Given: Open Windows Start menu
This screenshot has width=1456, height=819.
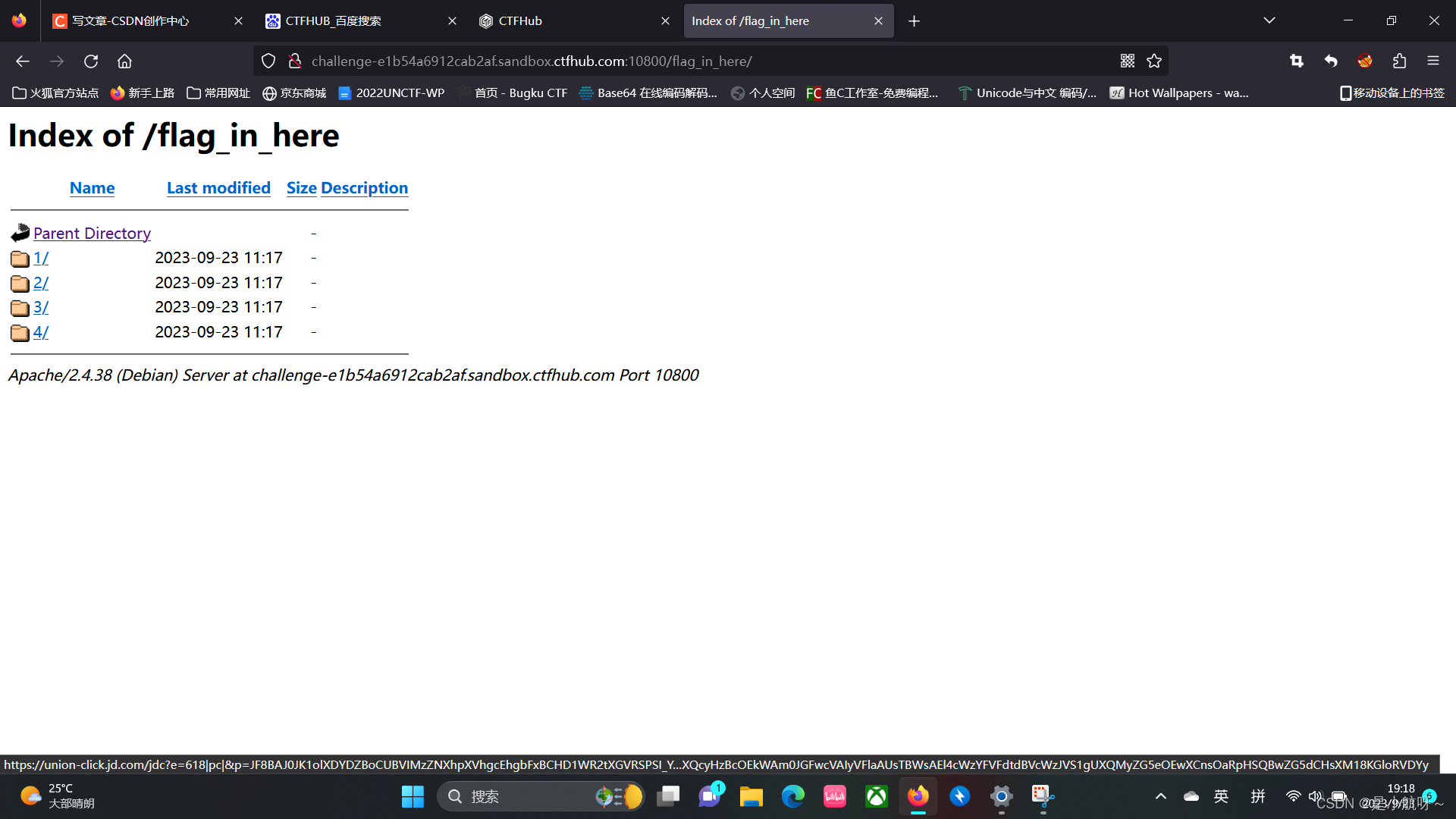Looking at the screenshot, I should pyautogui.click(x=413, y=796).
